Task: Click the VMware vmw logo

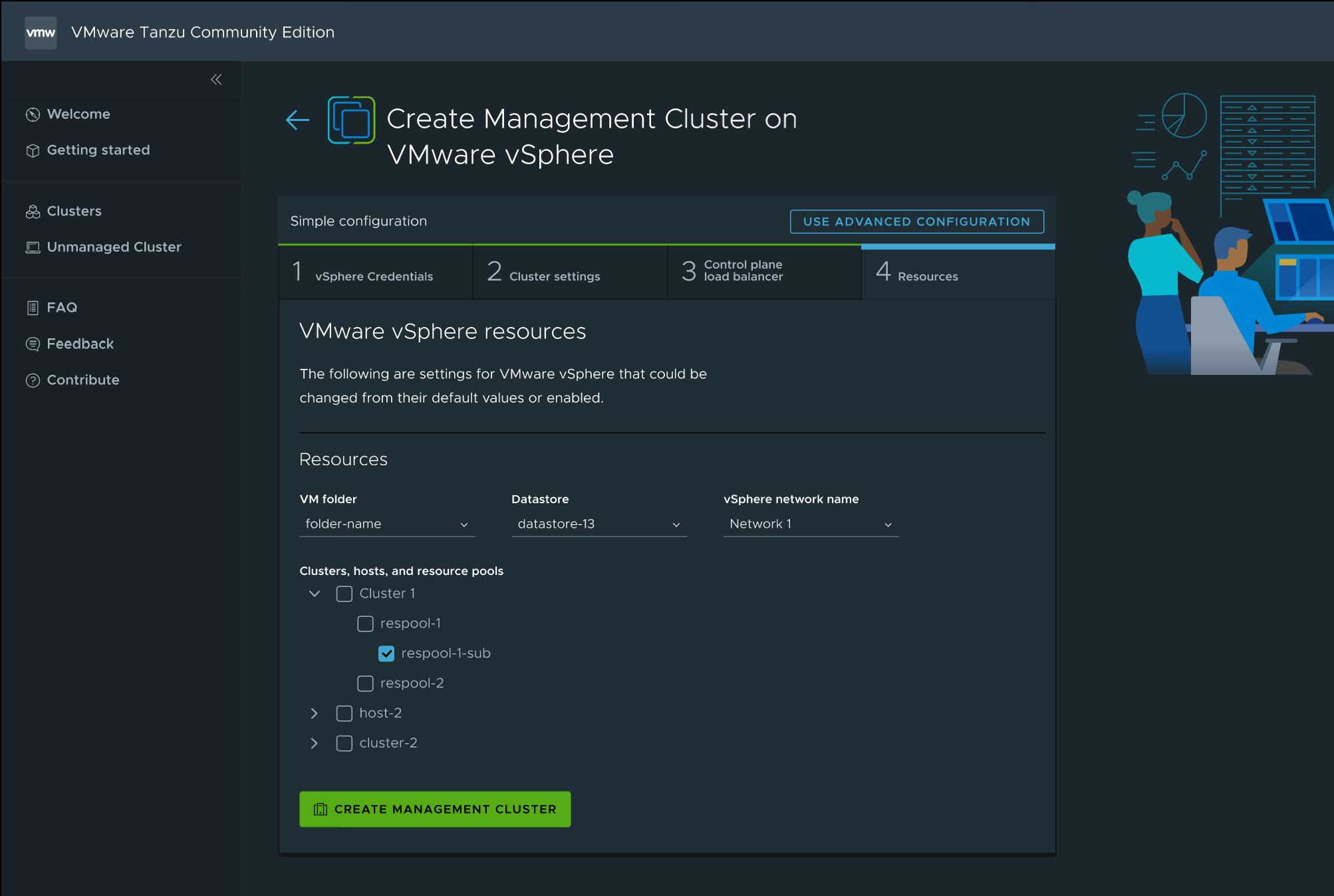Action: (41, 33)
